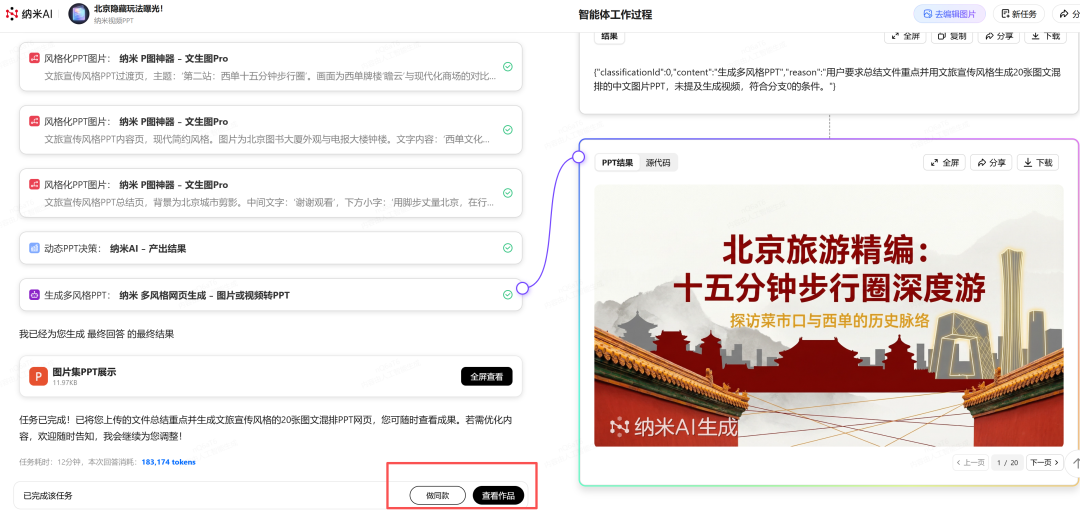Screen dimensions: 1080x514
Task: Click the orange P file icon of 图片集PPT展示
Action: (x=38, y=376)
